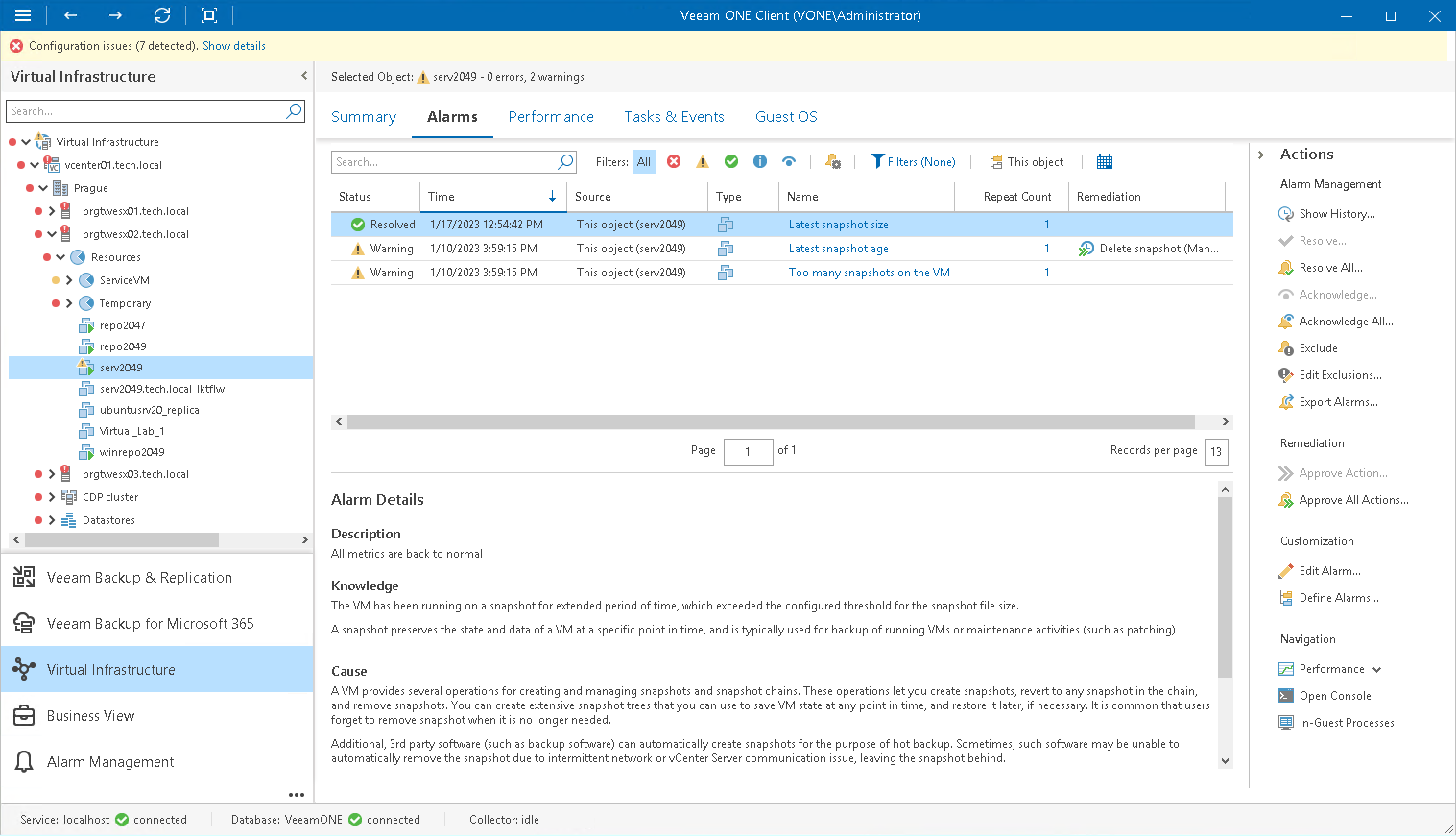This screenshot has height=836, width=1456.
Task: Open Latest snapshot size alarm link
Action: pyautogui.click(x=838, y=225)
